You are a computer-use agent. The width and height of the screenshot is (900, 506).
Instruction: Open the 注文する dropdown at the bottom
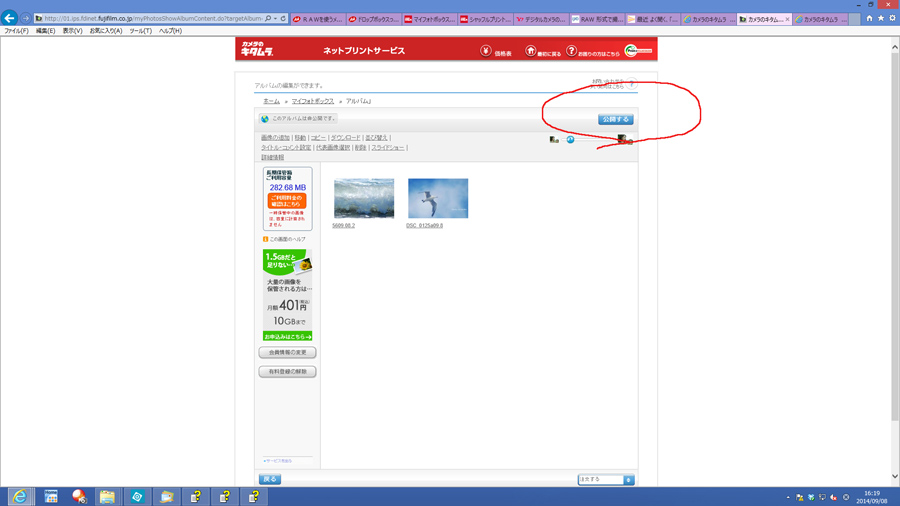coord(606,480)
